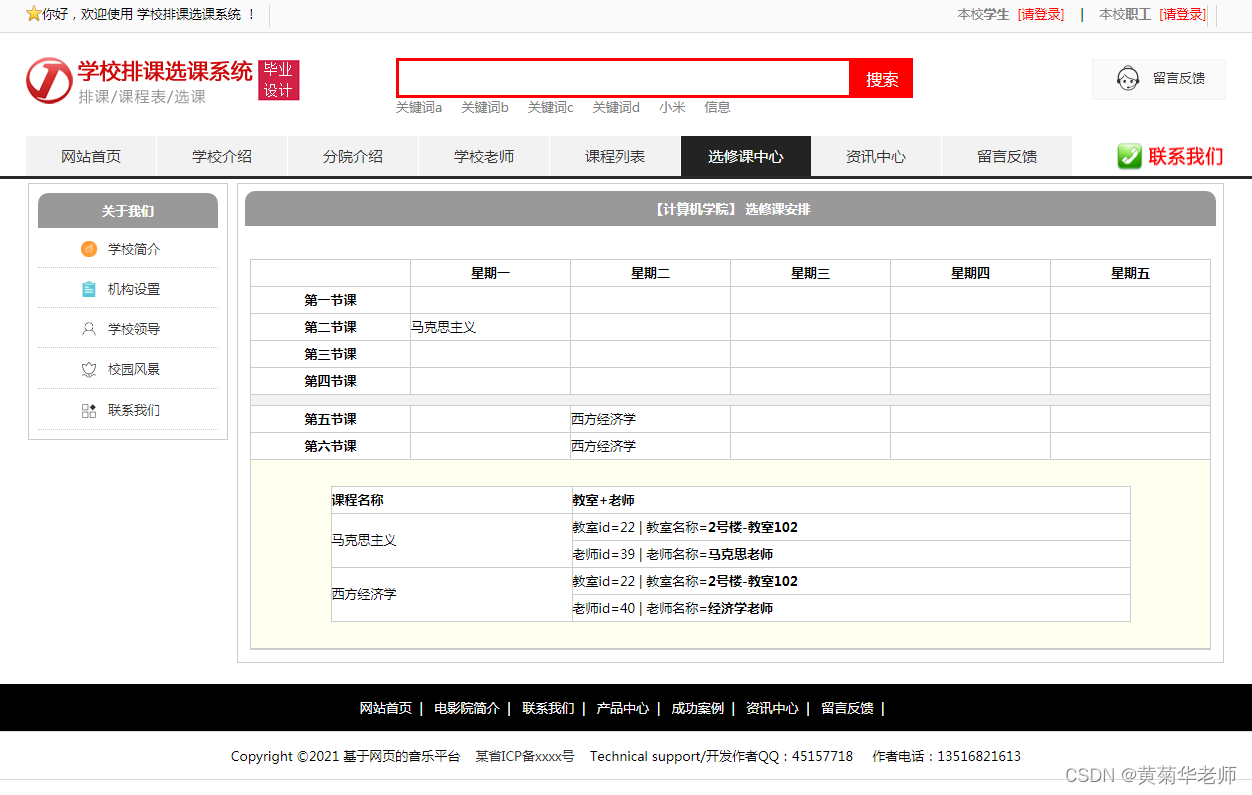The width and height of the screenshot is (1252, 795).
Task: Go to the 课程列表 navigation tab
Action: pos(614,156)
